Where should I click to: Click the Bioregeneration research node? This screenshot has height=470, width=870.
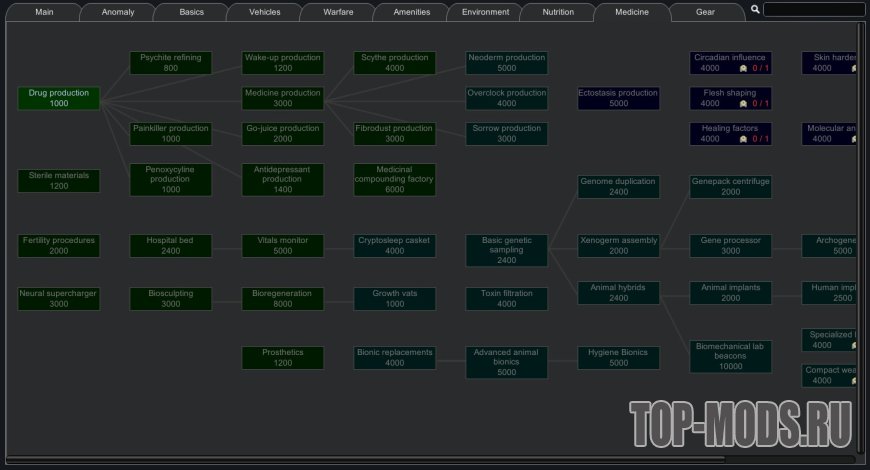click(282, 298)
